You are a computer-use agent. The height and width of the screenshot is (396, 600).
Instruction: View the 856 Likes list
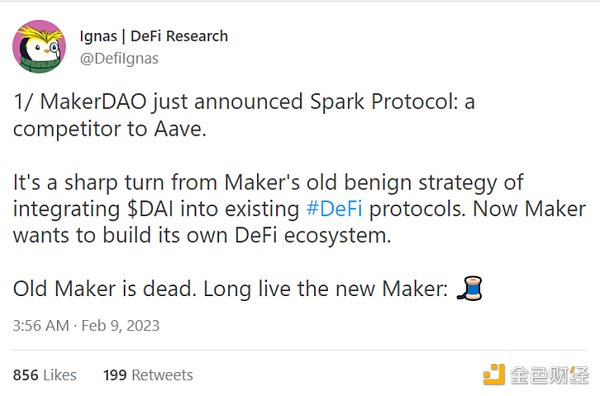[45, 375]
